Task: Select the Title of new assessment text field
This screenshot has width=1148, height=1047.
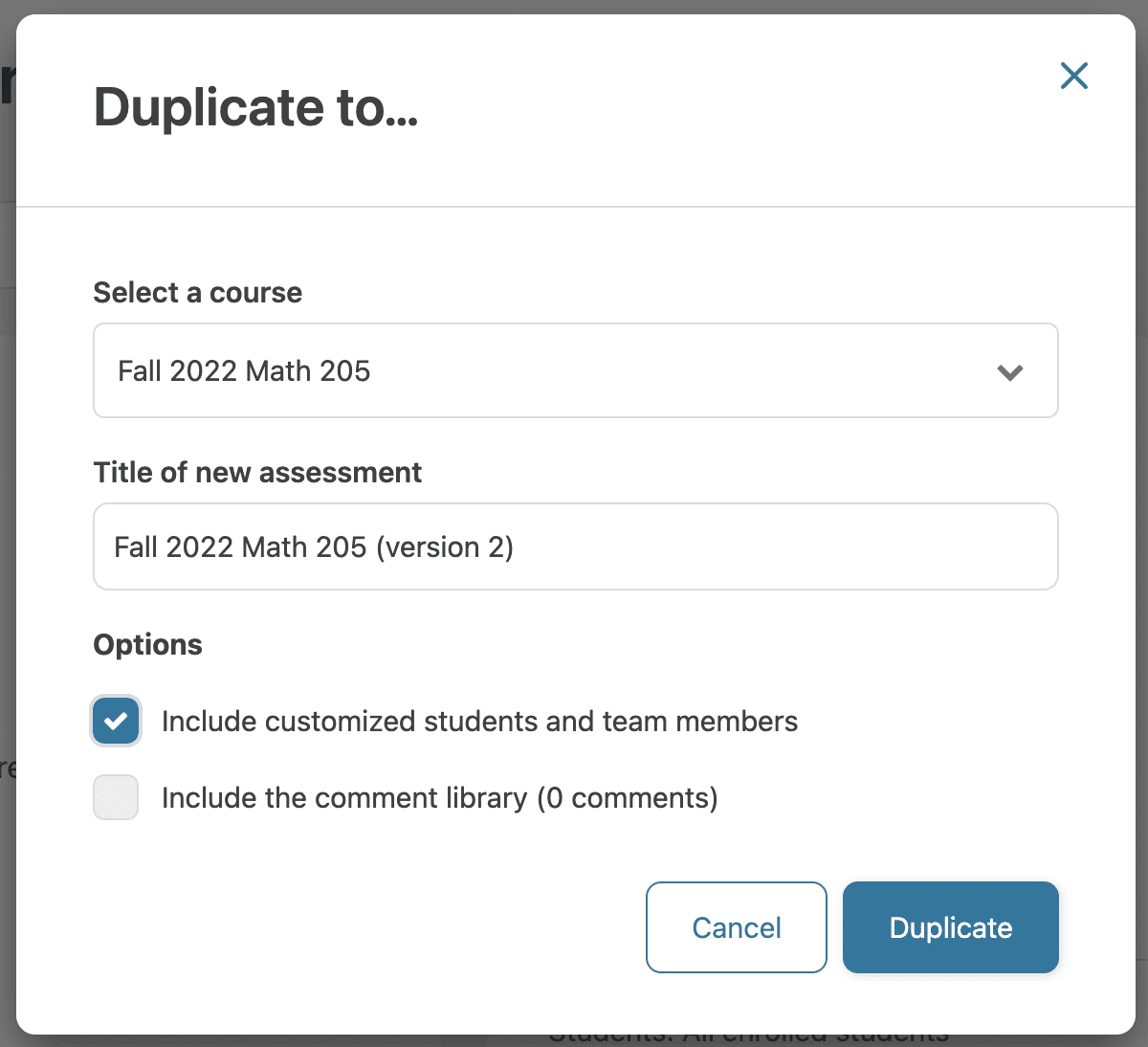Action: [574, 546]
